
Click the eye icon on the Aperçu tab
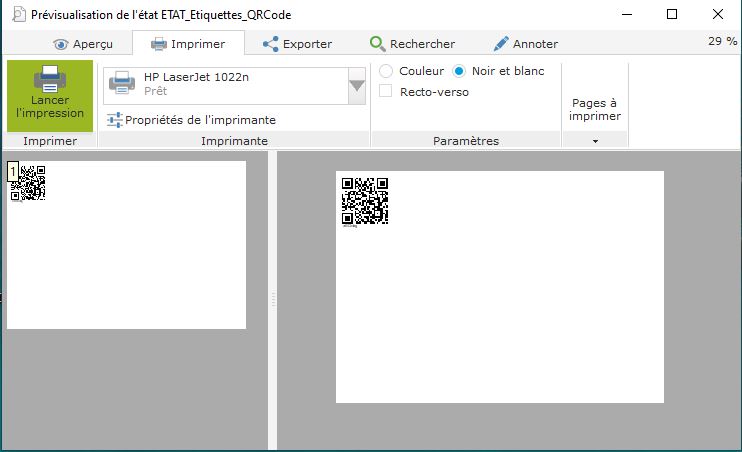(x=61, y=44)
